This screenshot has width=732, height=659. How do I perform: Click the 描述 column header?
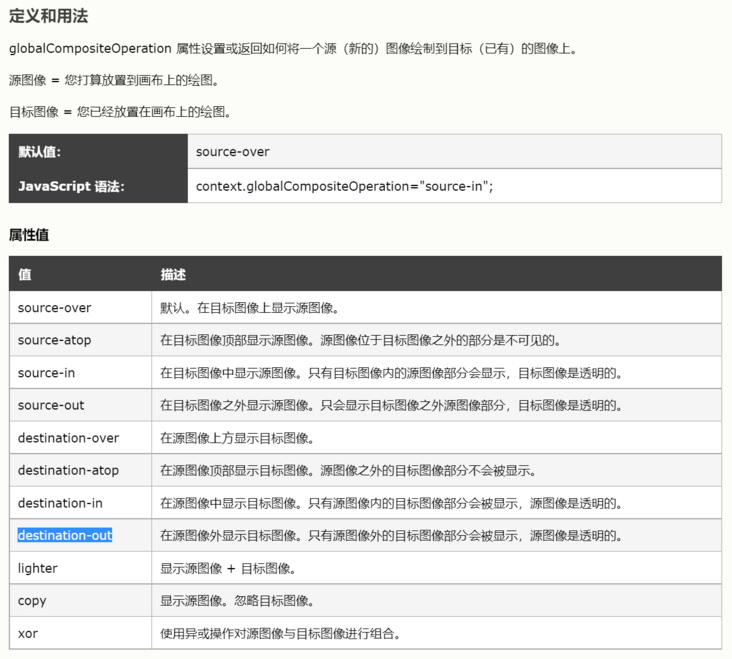coord(173,274)
